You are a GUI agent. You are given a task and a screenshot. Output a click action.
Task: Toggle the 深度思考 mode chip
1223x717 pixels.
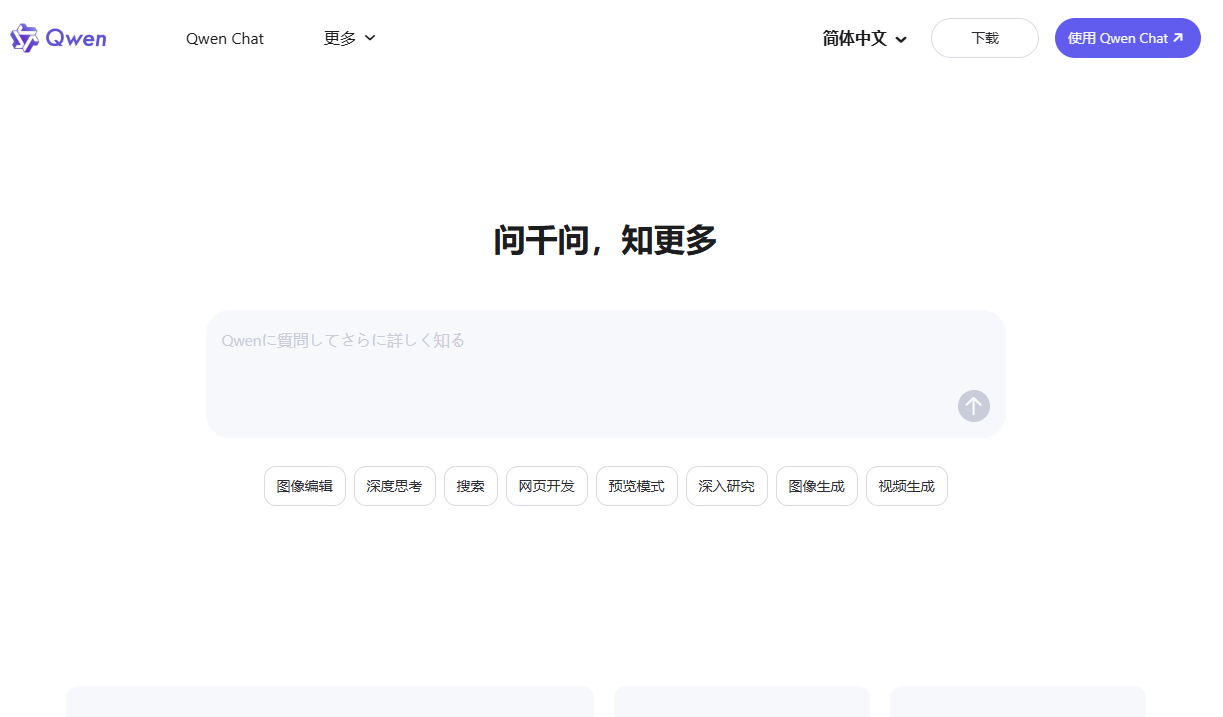pyautogui.click(x=395, y=486)
